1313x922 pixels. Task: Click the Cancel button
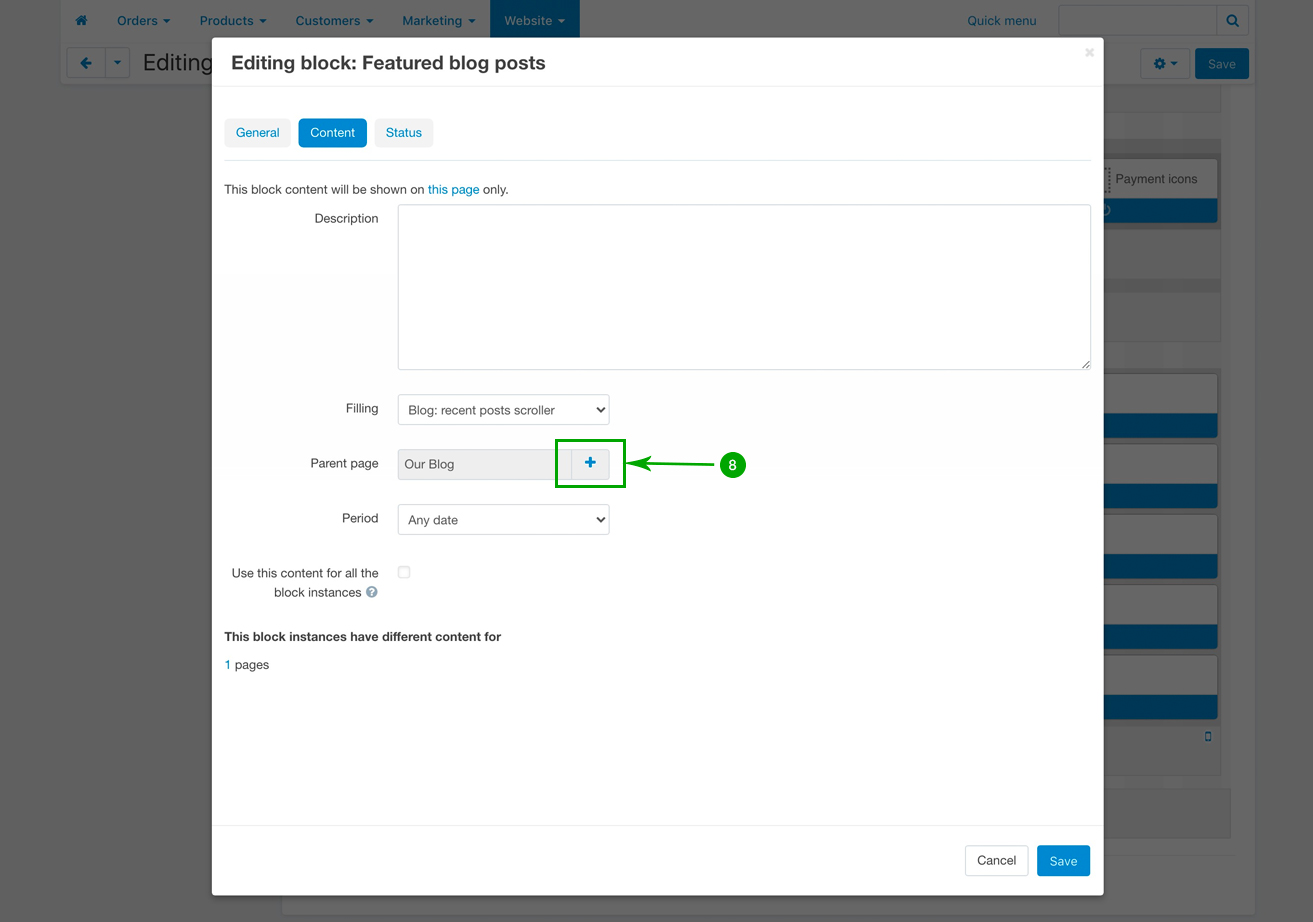[x=996, y=861]
